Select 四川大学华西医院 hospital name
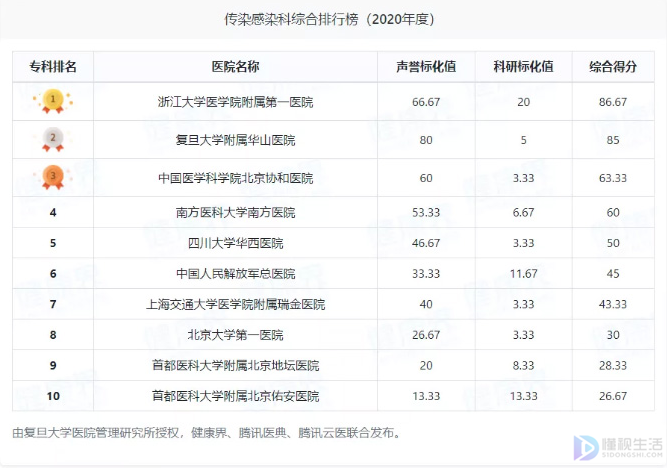This screenshot has height=468, width=667. click(235, 243)
